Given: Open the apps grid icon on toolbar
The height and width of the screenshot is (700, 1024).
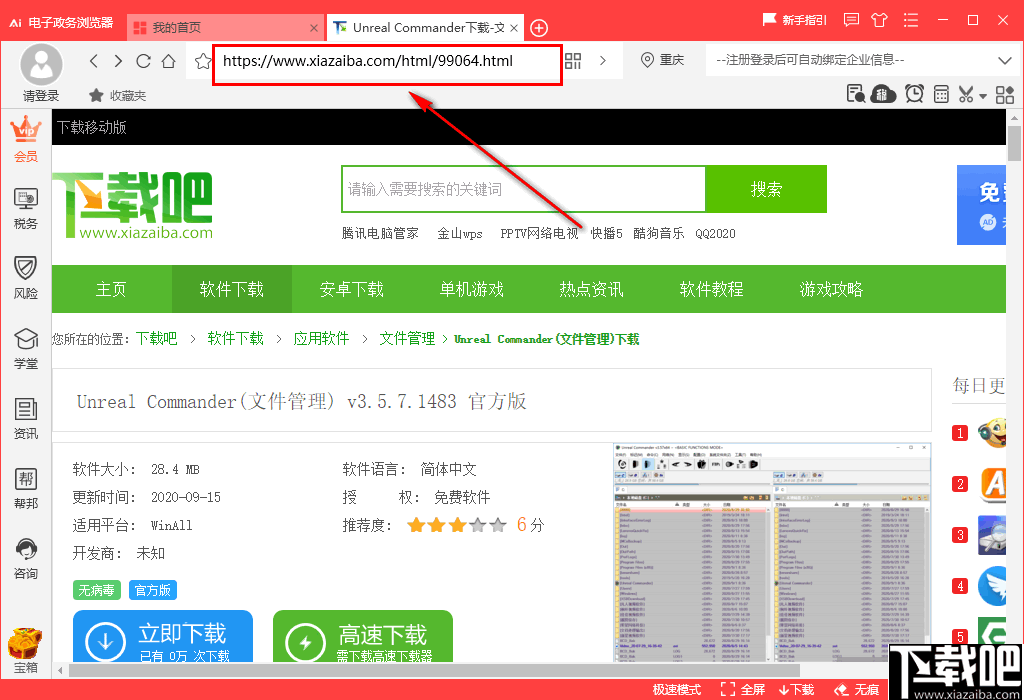Looking at the screenshot, I should pos(1005,93).
